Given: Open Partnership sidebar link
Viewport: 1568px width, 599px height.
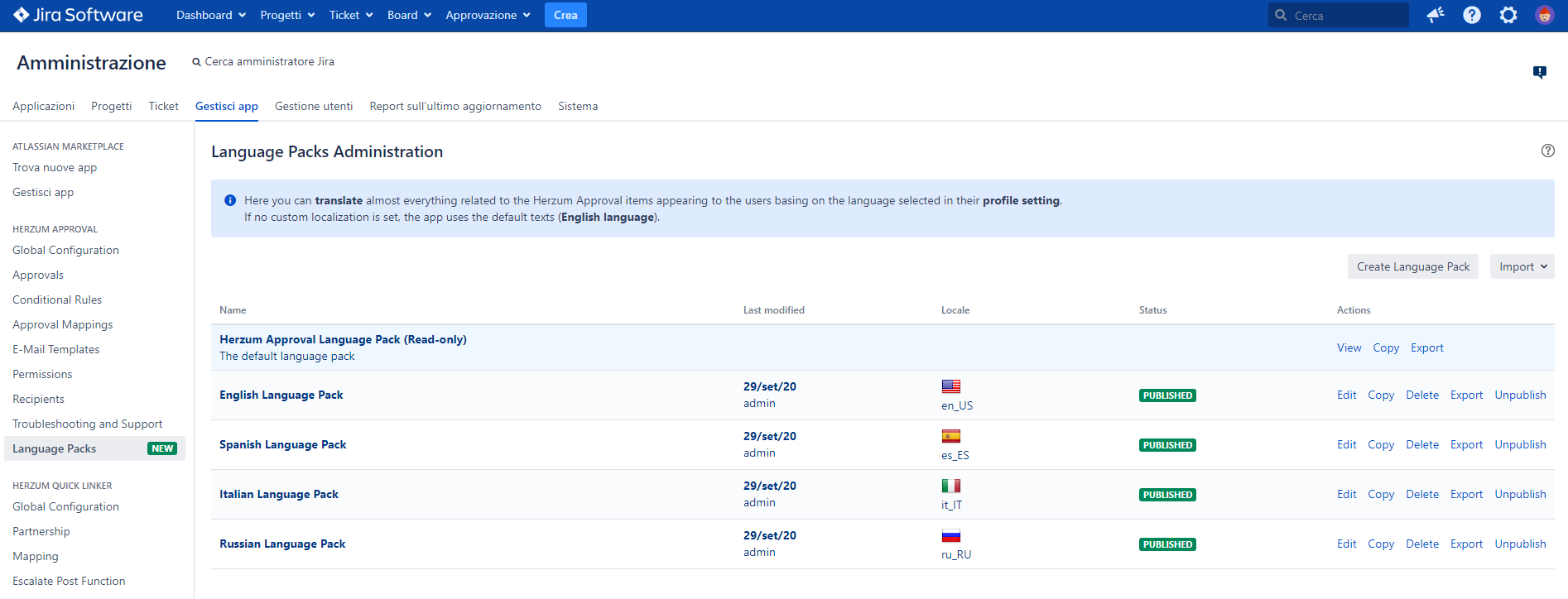Looking at the screenshot, I should click(41, 531).
